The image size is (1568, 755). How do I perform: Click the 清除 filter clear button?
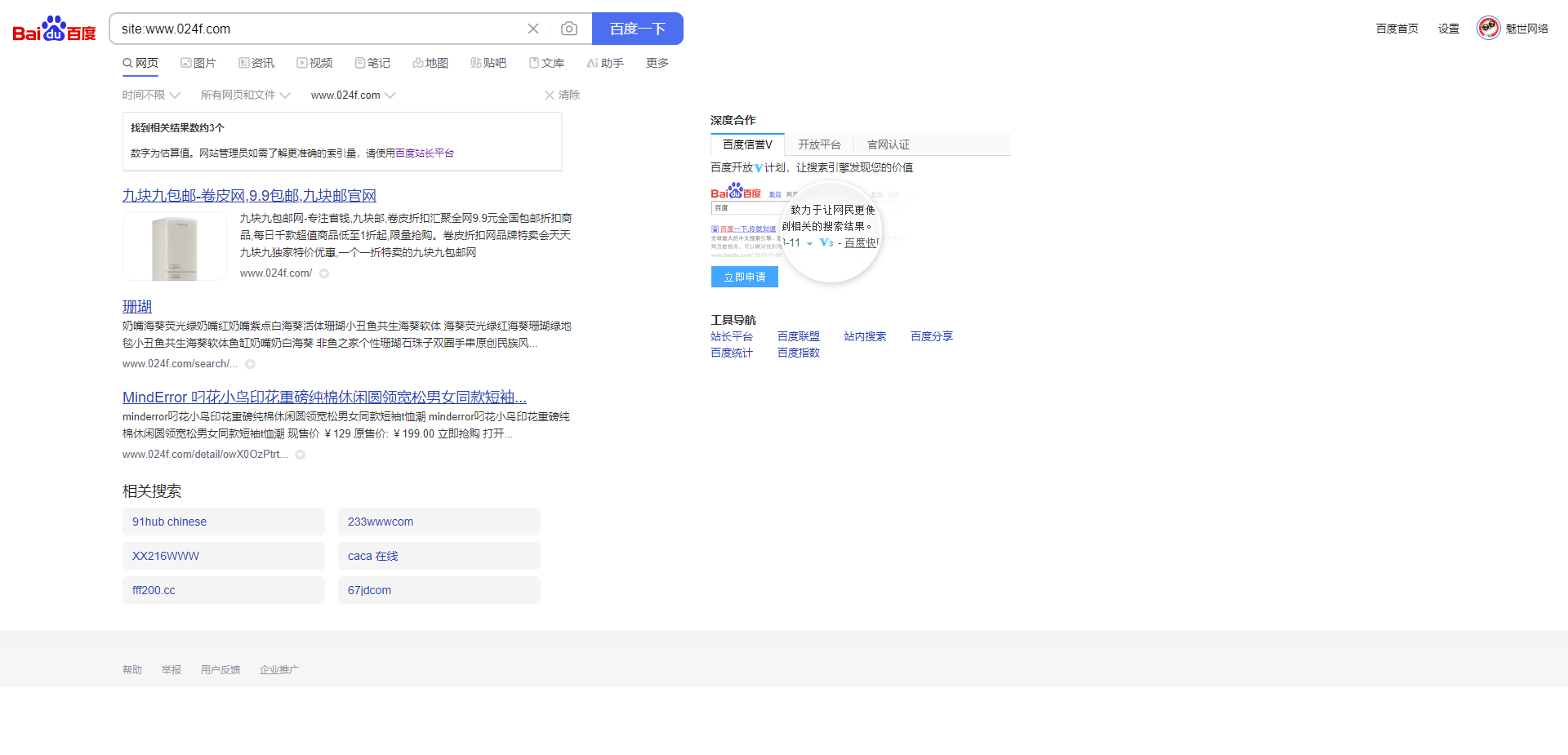tap(562, 95)
